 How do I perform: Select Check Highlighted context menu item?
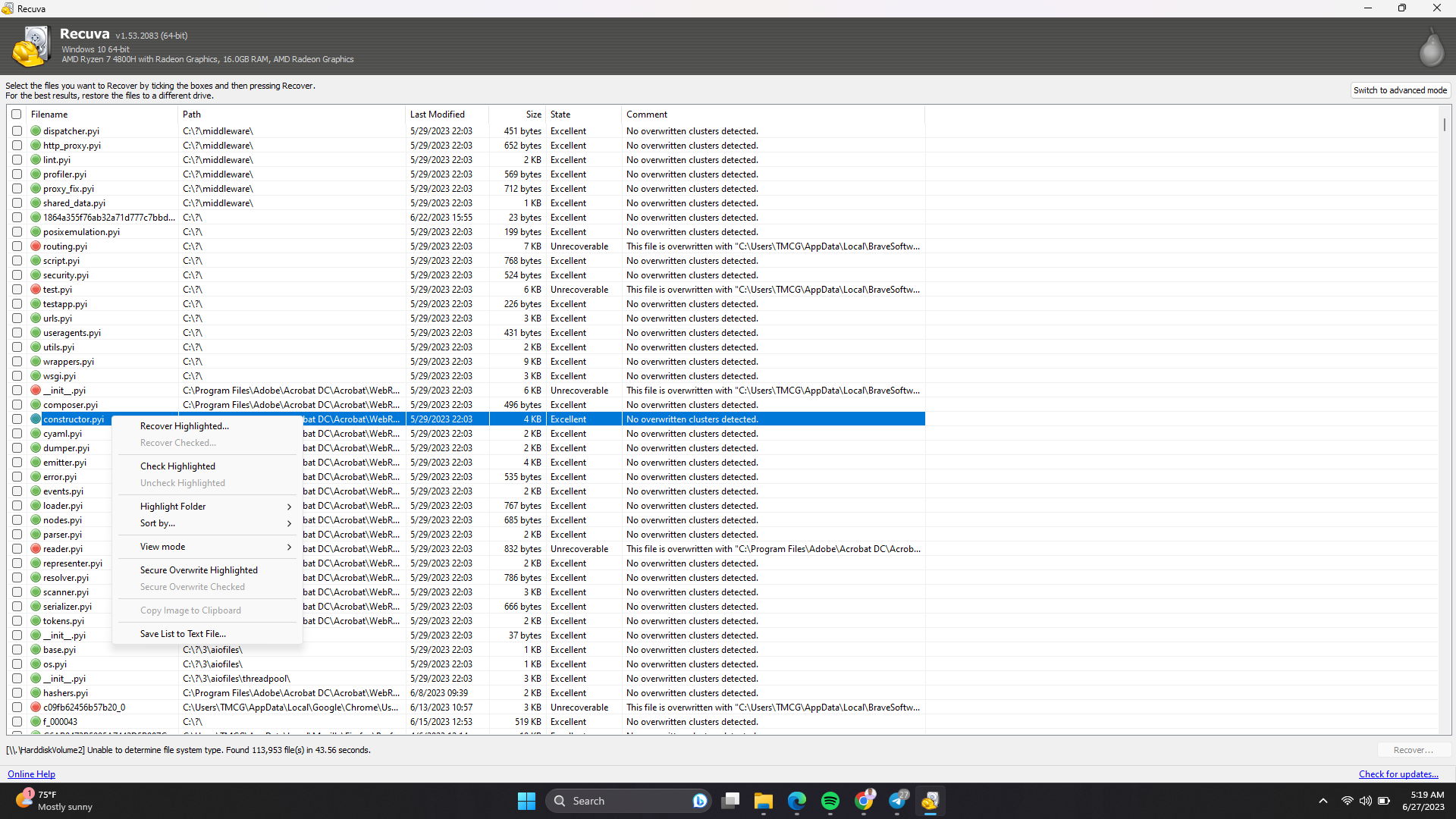coord(177,466)
